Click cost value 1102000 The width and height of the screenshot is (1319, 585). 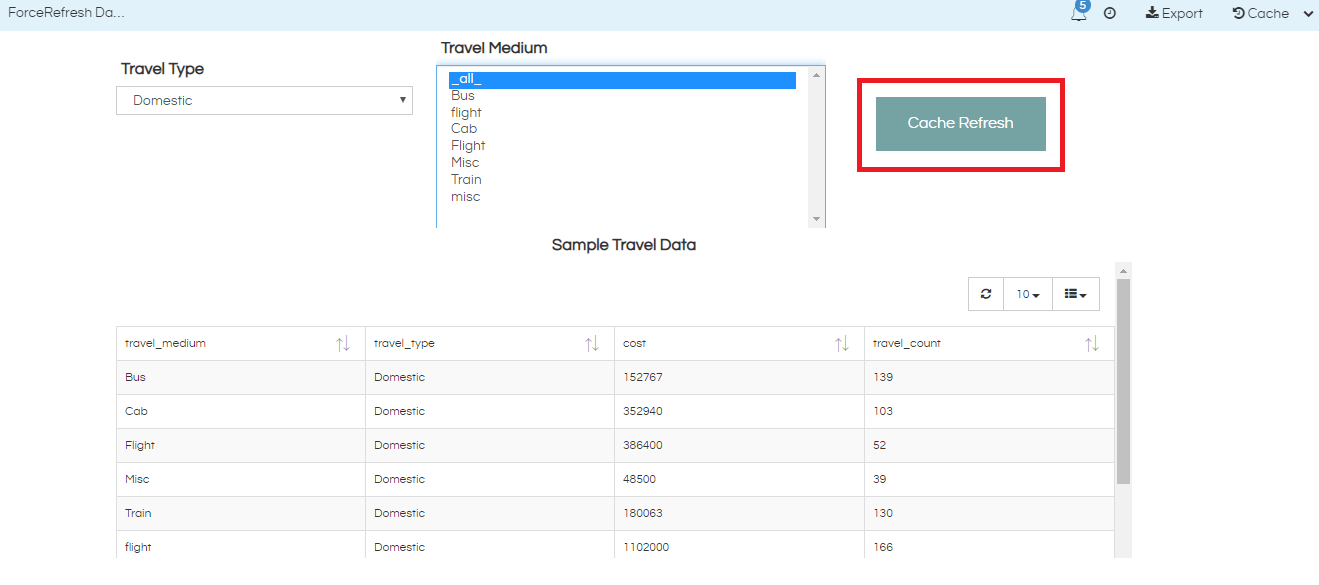646,548
